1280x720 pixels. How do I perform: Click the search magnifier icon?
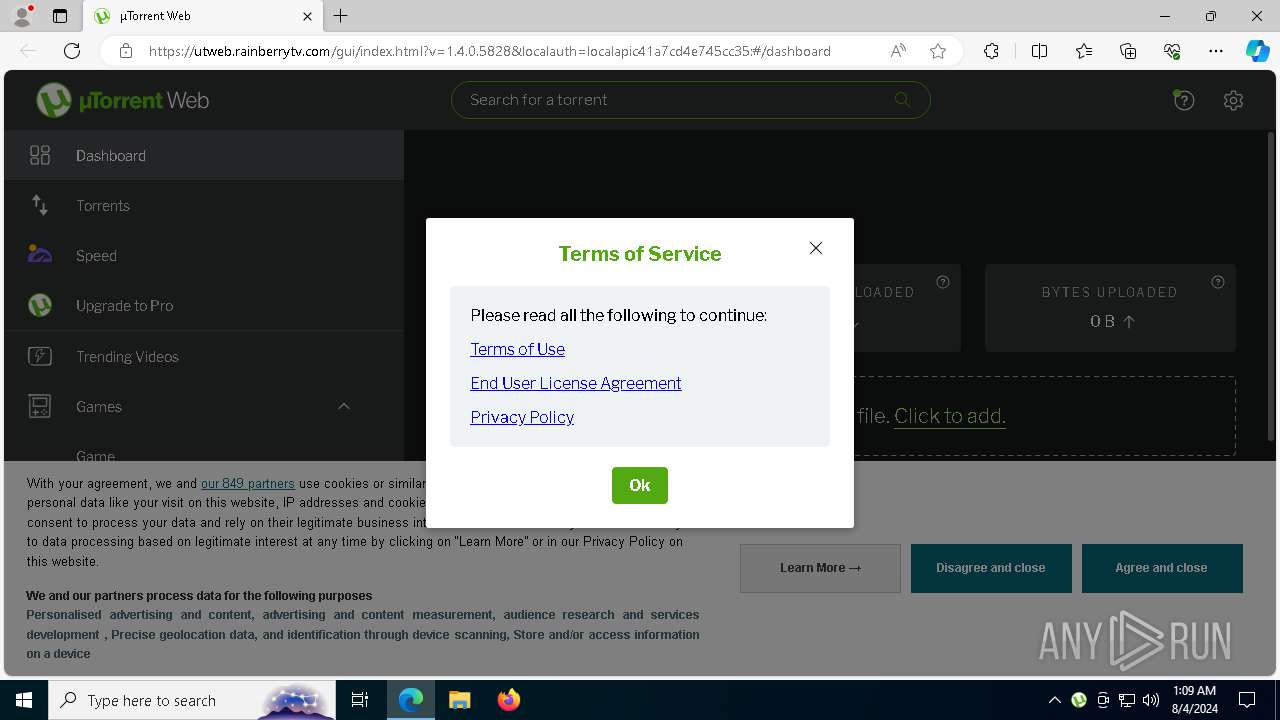(x=902, y=99)
